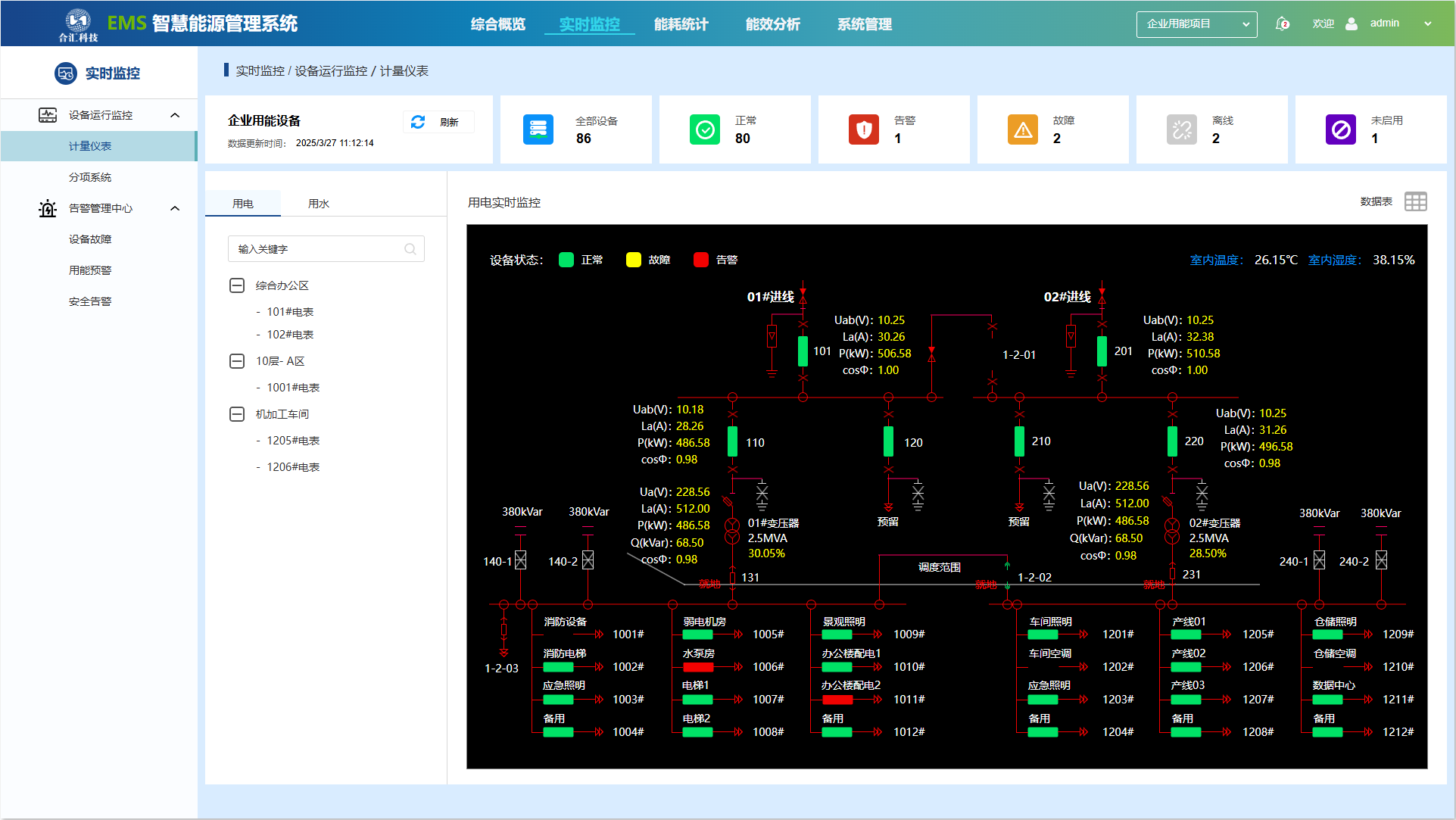
Task: Click the blue all-devices icon
Action: [538, 129]
